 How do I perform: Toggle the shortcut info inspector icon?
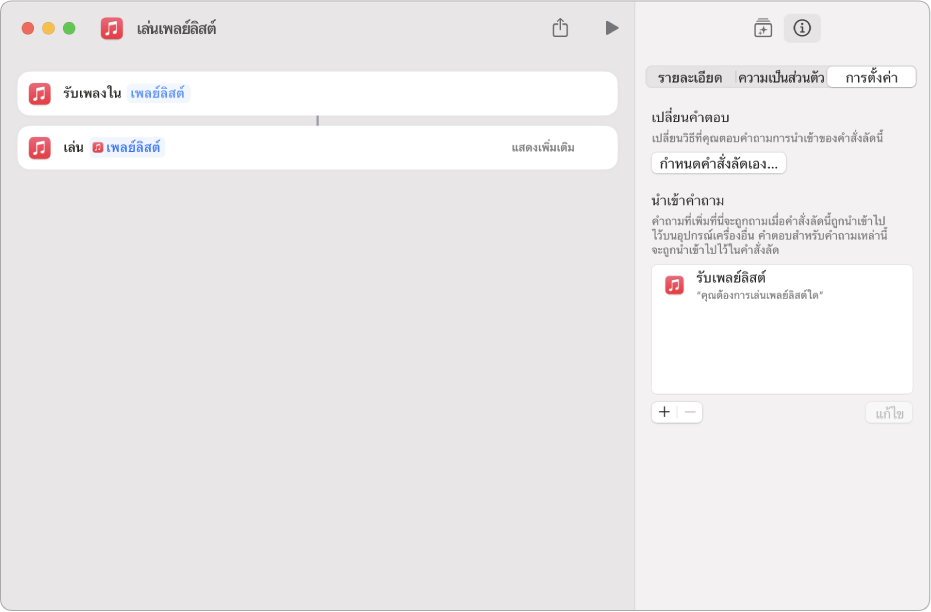click(x=802, y=28)
